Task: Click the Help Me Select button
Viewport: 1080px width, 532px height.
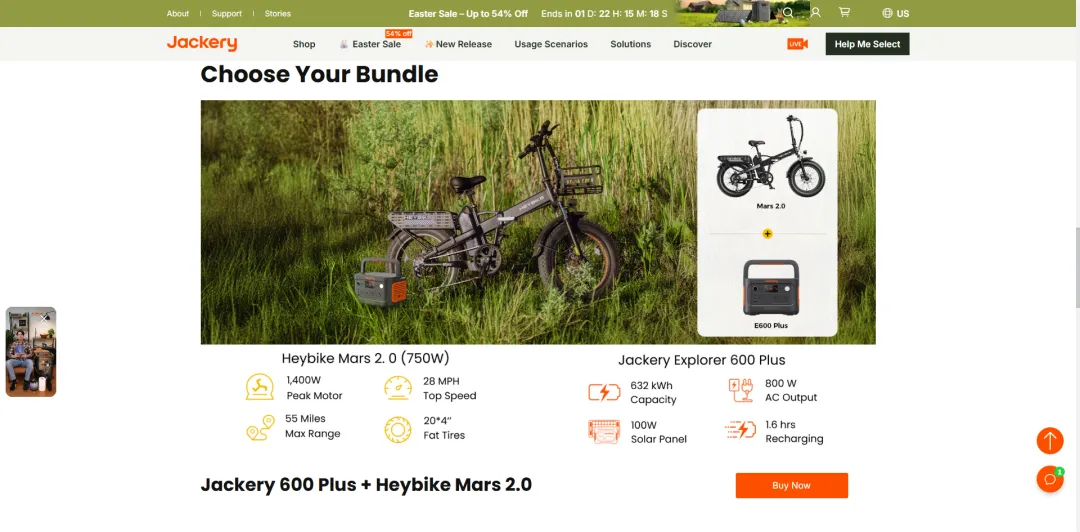Action: point(867,44)
